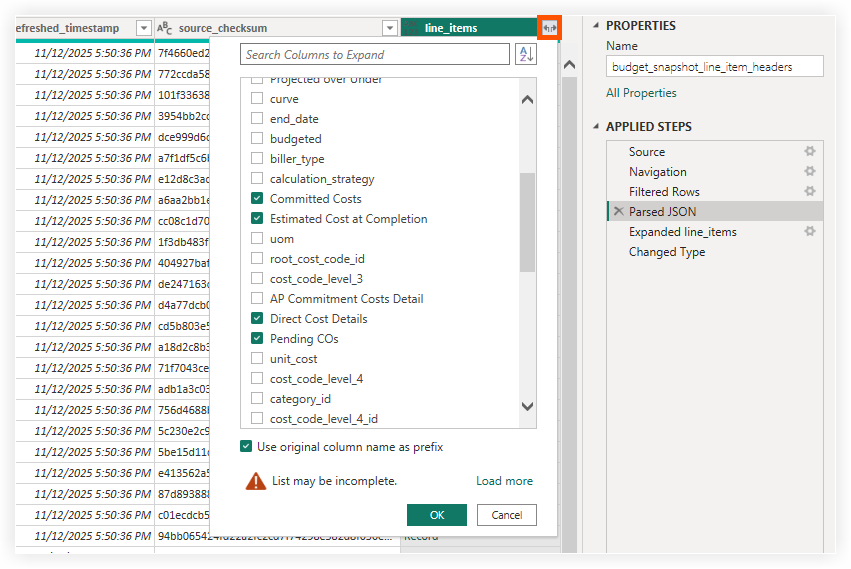Check the curve column checkbox
The width and height of the screenshot is (851, 569).
point(257,99)
